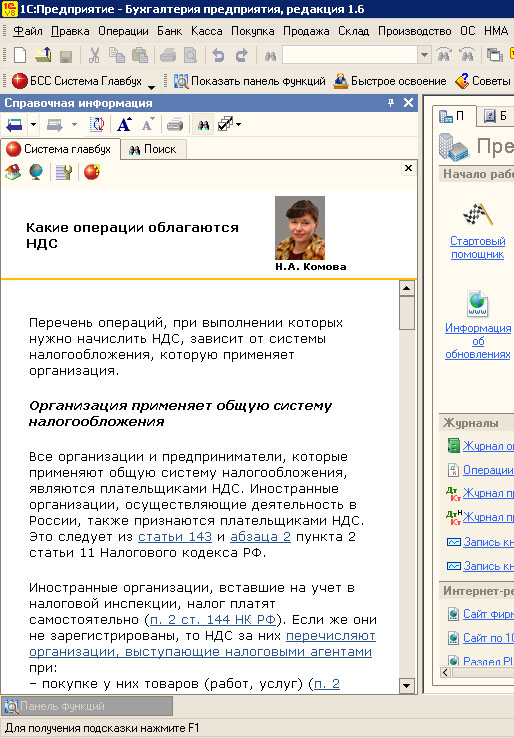Image resolution: width=514 pixels, height=738 pixels.
Task: Open the Банк menu
Action: [169, 31]
